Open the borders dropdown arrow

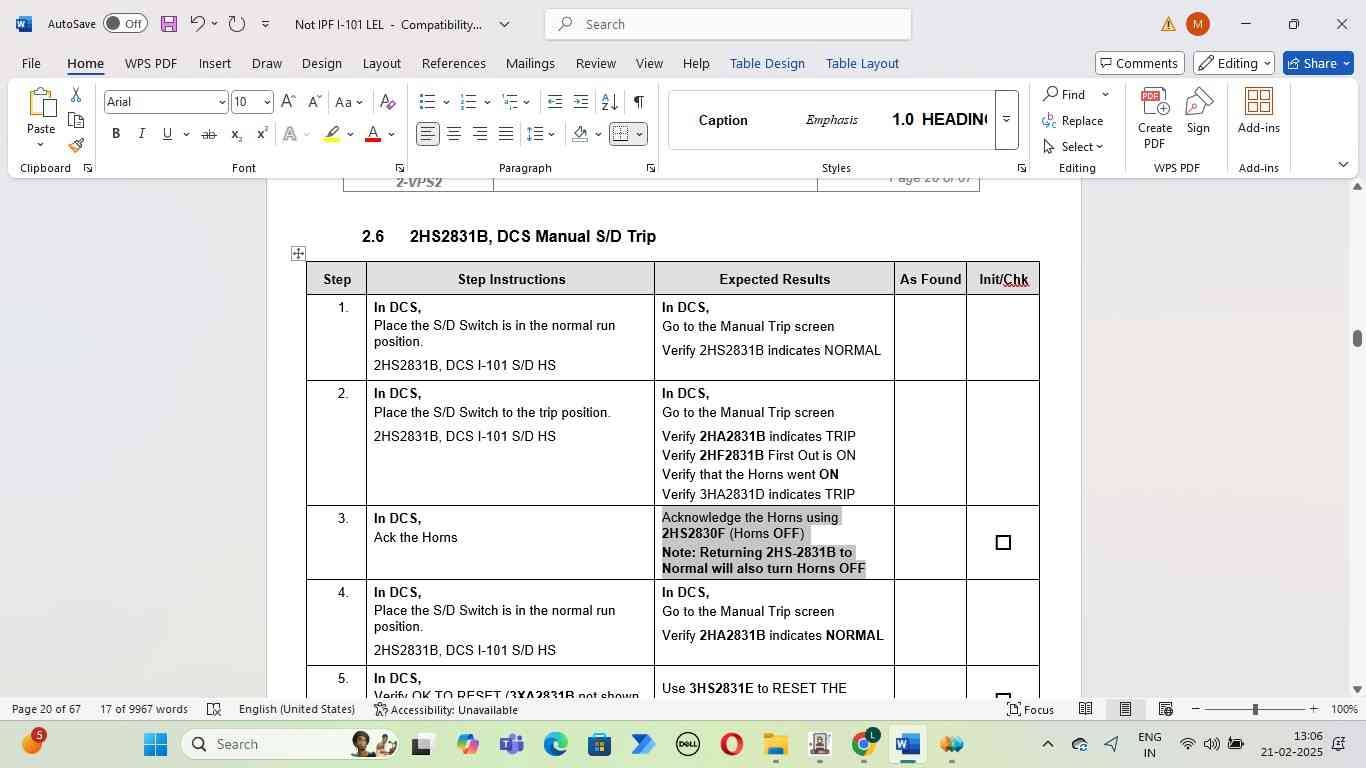640,134
